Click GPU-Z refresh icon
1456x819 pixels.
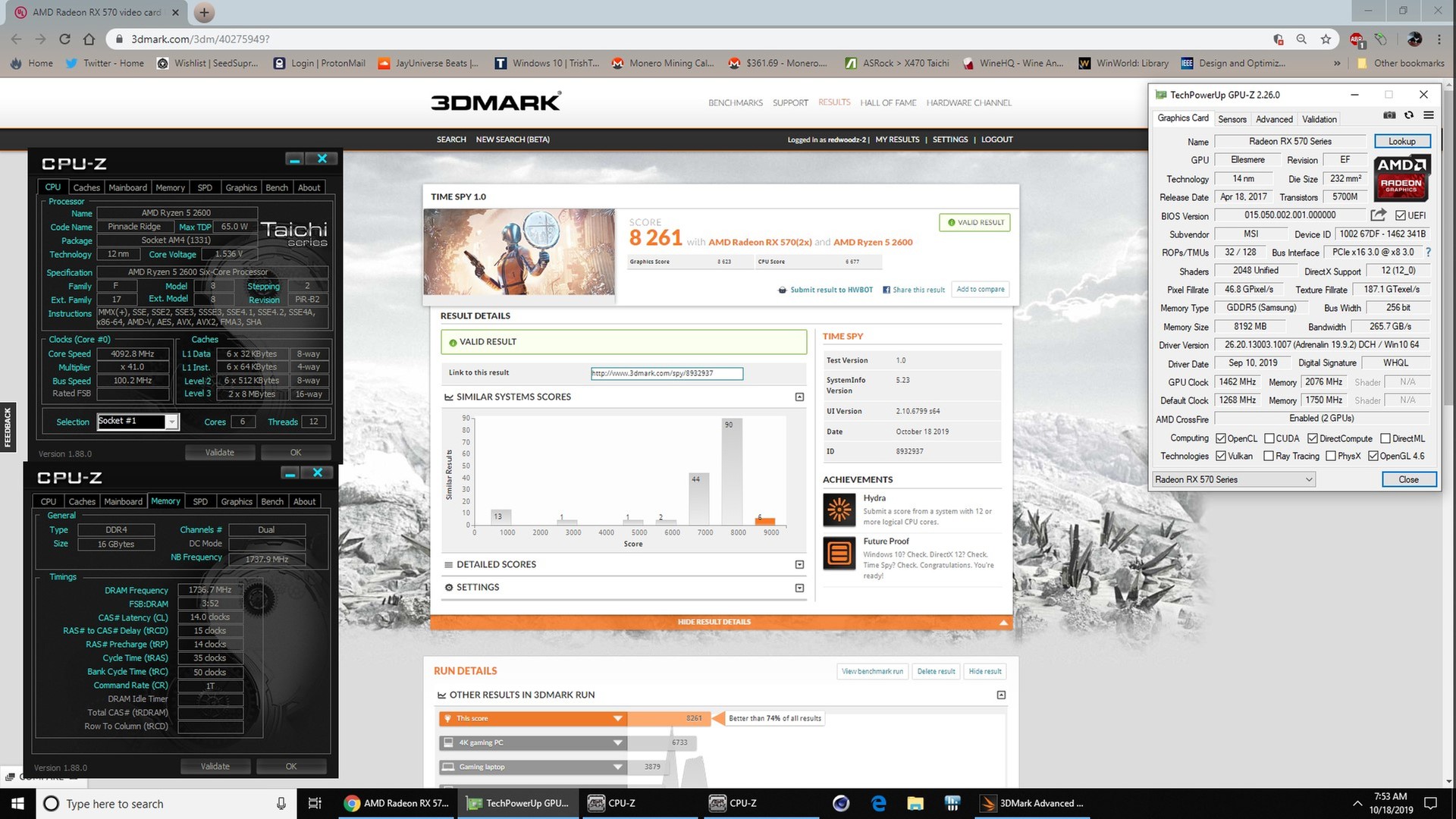click(x=1409, y=115)
